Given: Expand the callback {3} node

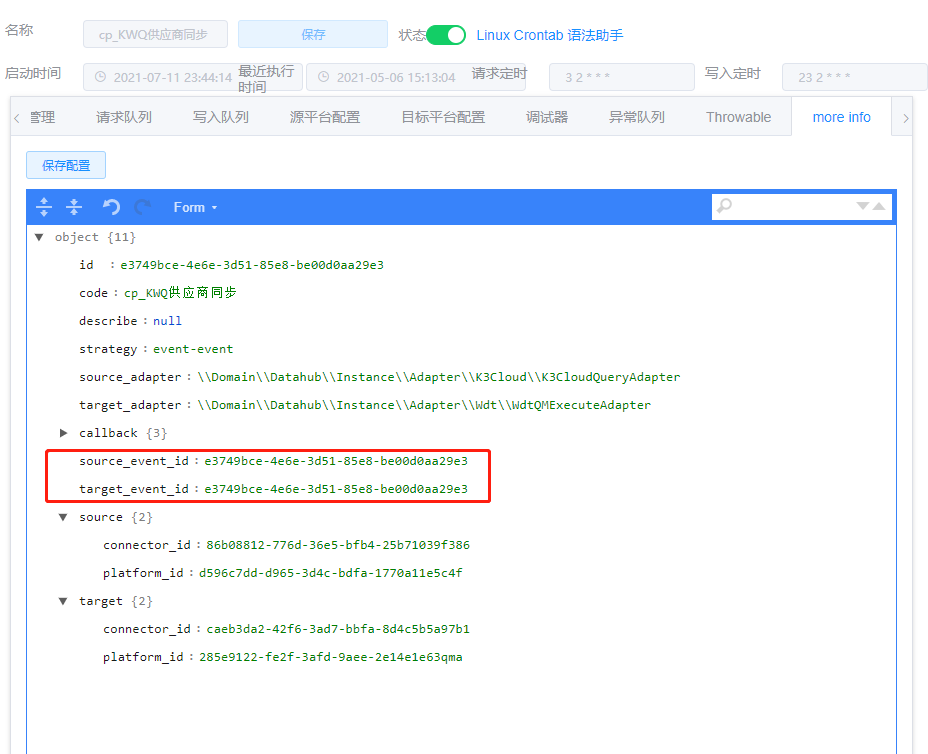Looking at the screenshot, I should pos(63,433).
